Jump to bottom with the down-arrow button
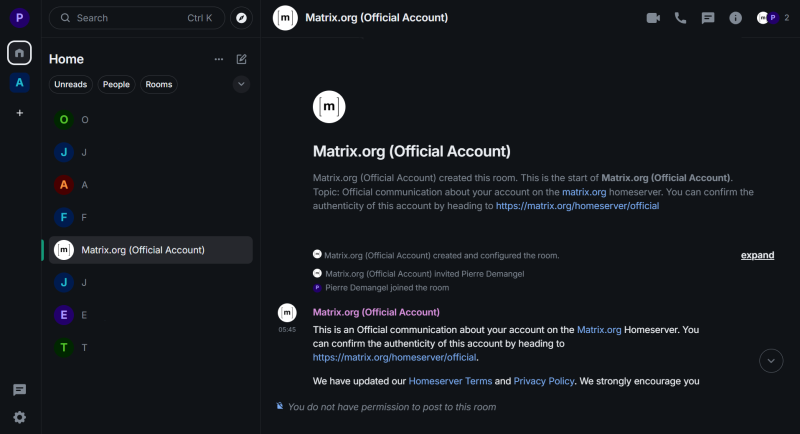 tap(771, 361)
